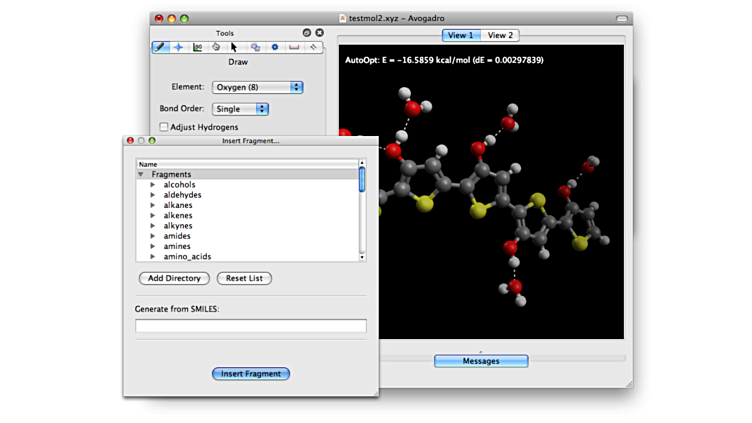
Task: Select the Manipulate hand tool
Action: [215, 47]
